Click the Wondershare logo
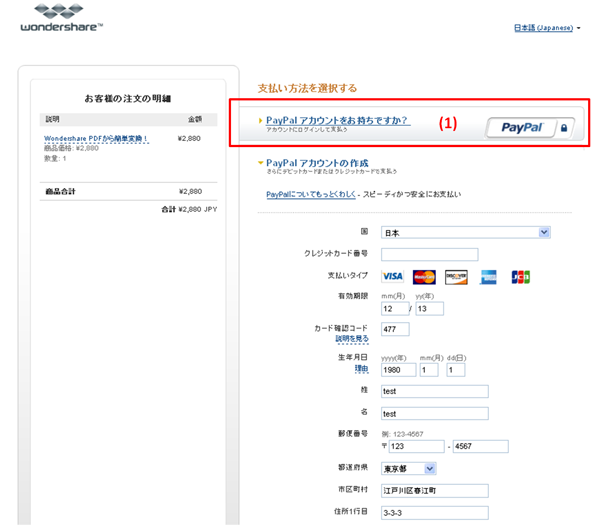Viewport: 600px width, 525px height. (x=62, y=17)
